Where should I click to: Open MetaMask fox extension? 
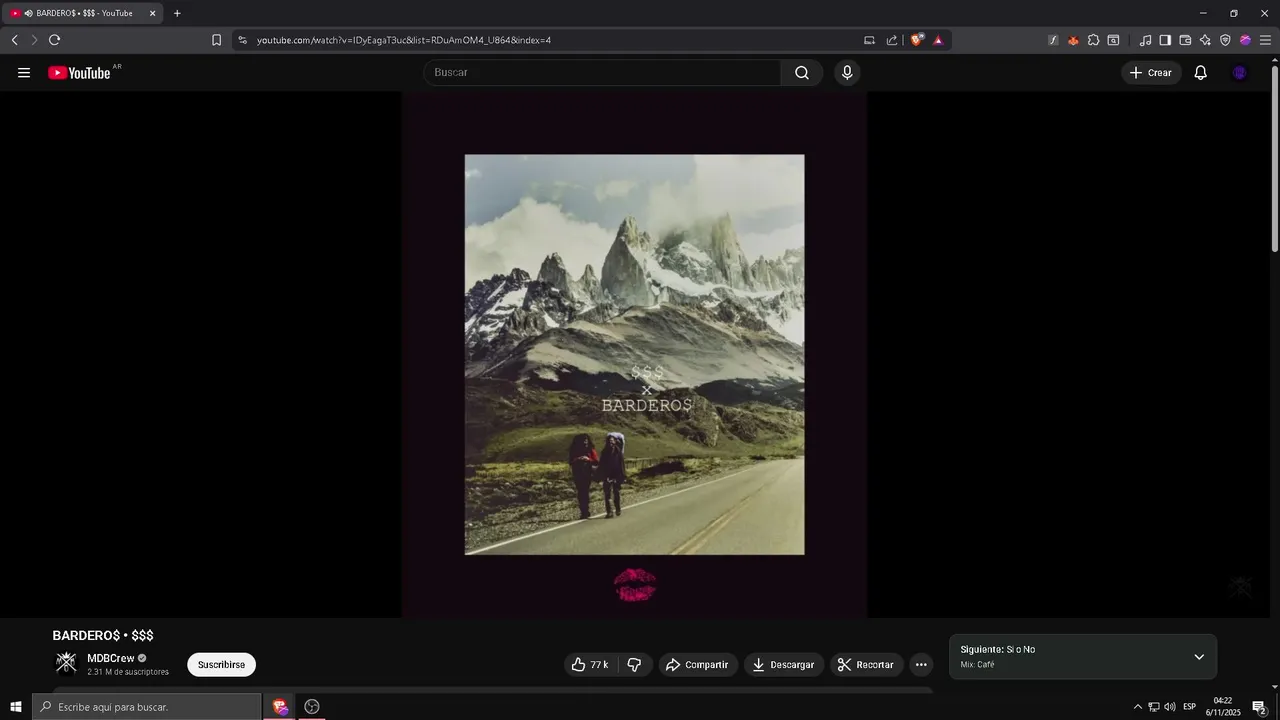1073,40
